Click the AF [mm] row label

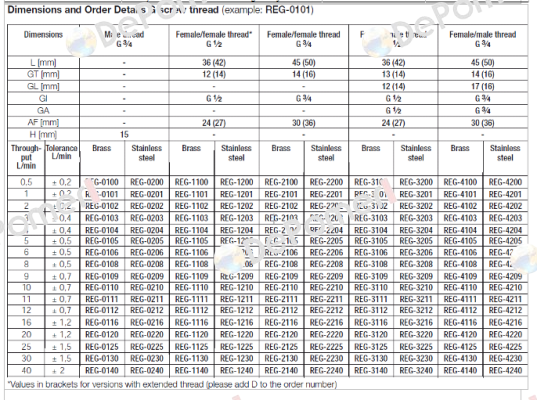pos(43,123)
